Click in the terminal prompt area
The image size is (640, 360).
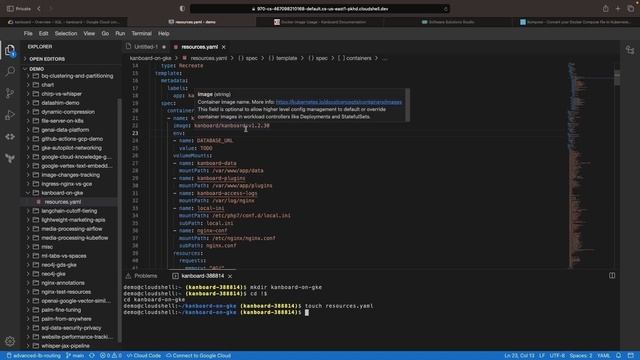tap(307, 313)
